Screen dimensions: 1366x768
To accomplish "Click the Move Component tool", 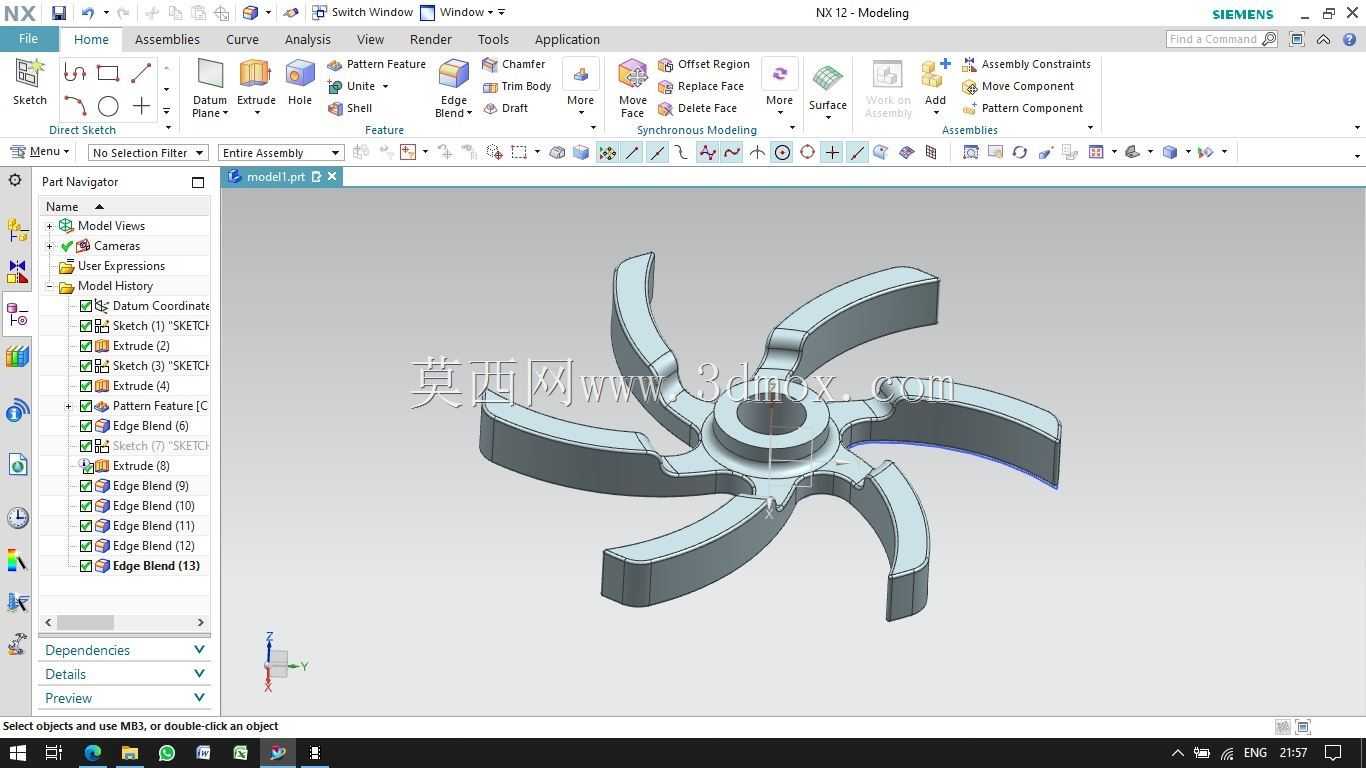I will [x=1018, y=86].
